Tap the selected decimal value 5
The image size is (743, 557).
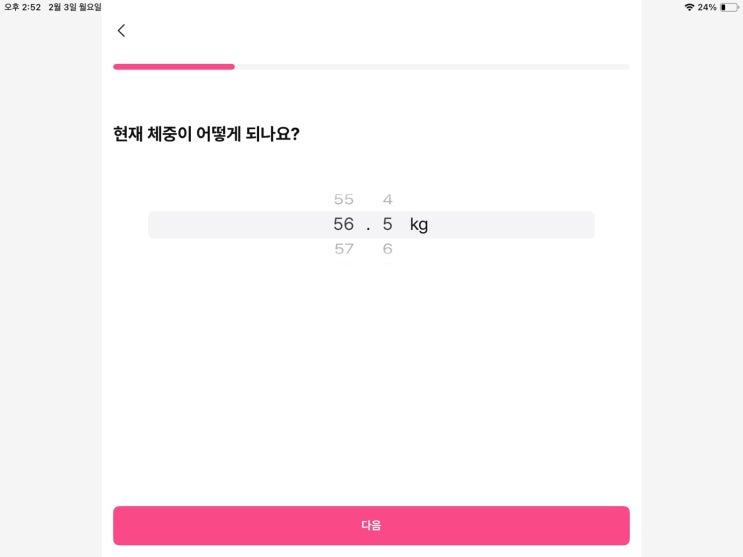point(388,224)
